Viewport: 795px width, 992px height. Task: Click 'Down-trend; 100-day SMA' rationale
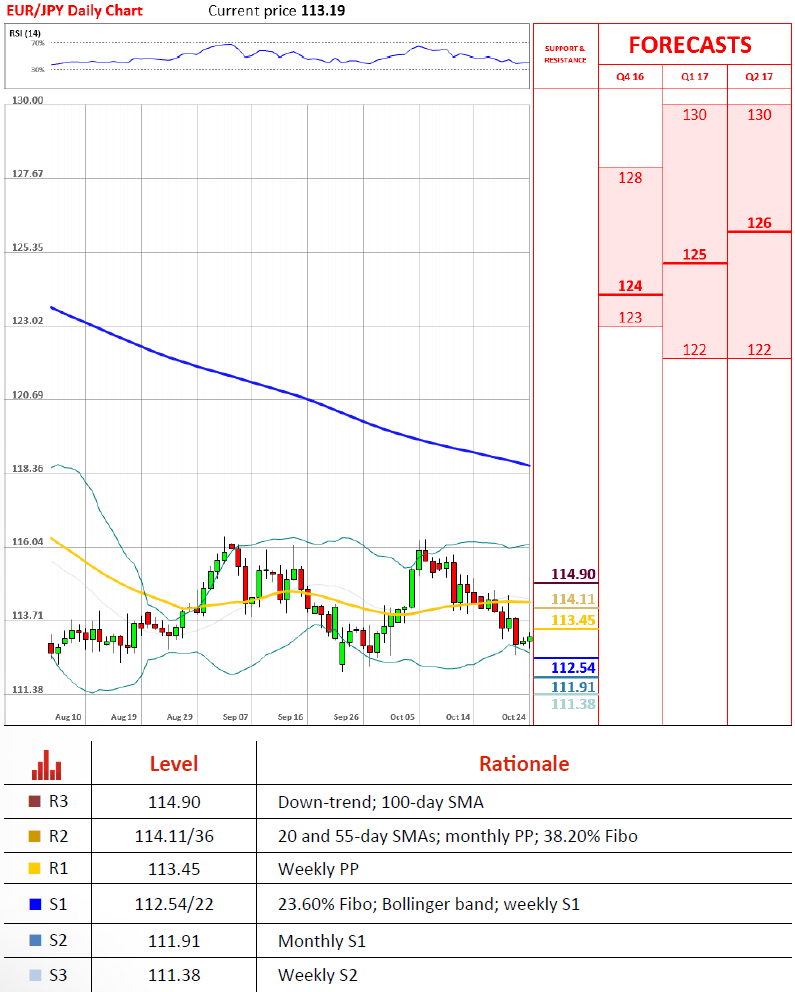point(381,802)
